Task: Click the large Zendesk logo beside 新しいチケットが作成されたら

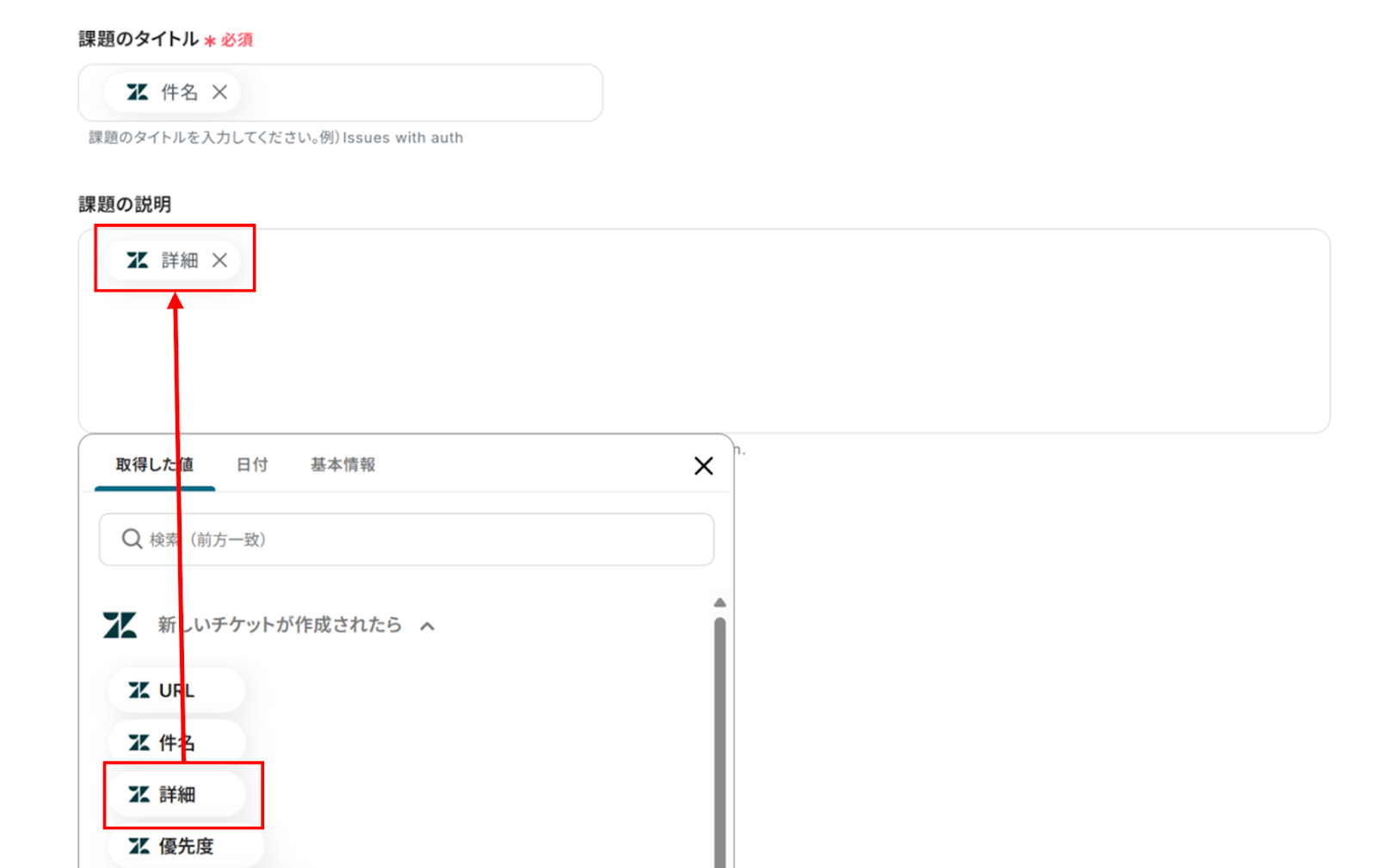Action: pos(120,625)
